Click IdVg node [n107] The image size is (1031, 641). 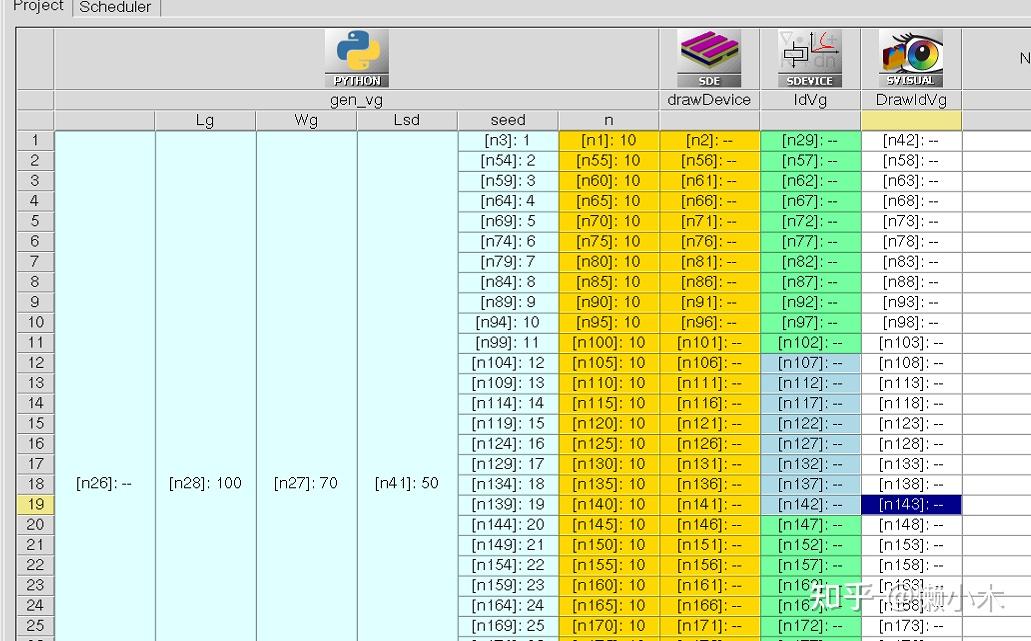pyautogui.click(x=810, y=363)
